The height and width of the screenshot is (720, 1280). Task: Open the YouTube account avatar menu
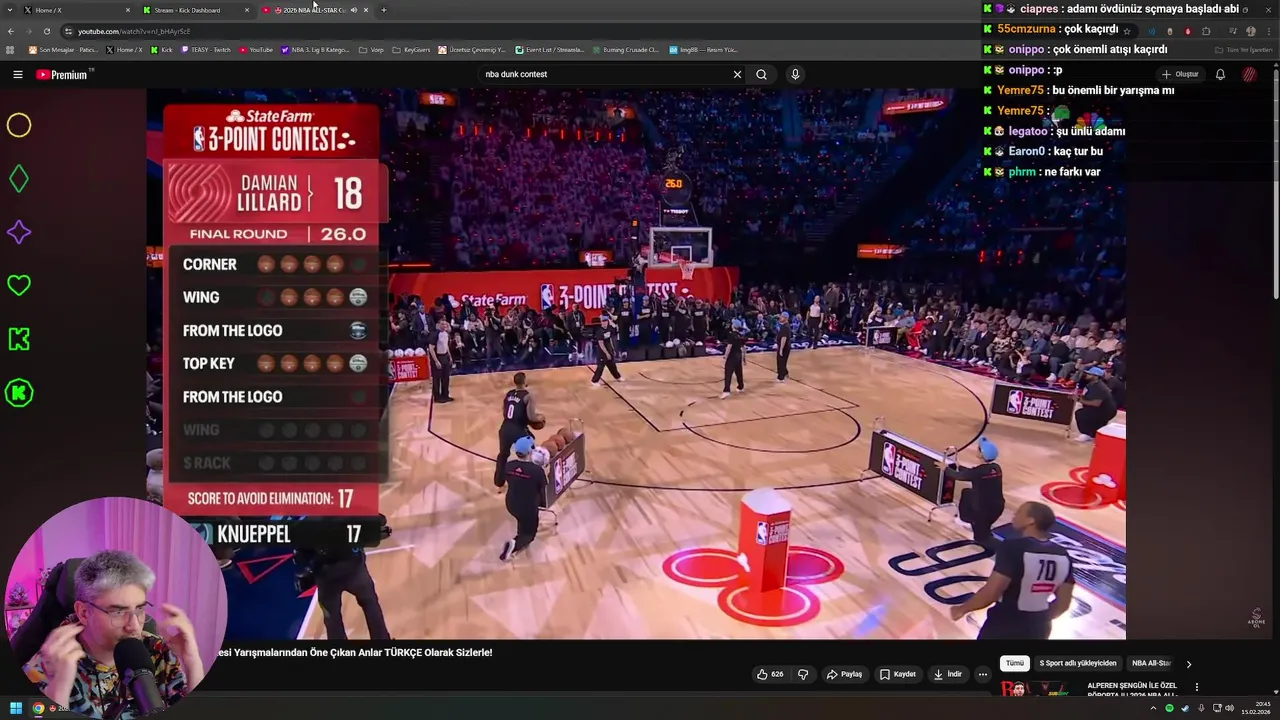click(x=1249, y=74)
